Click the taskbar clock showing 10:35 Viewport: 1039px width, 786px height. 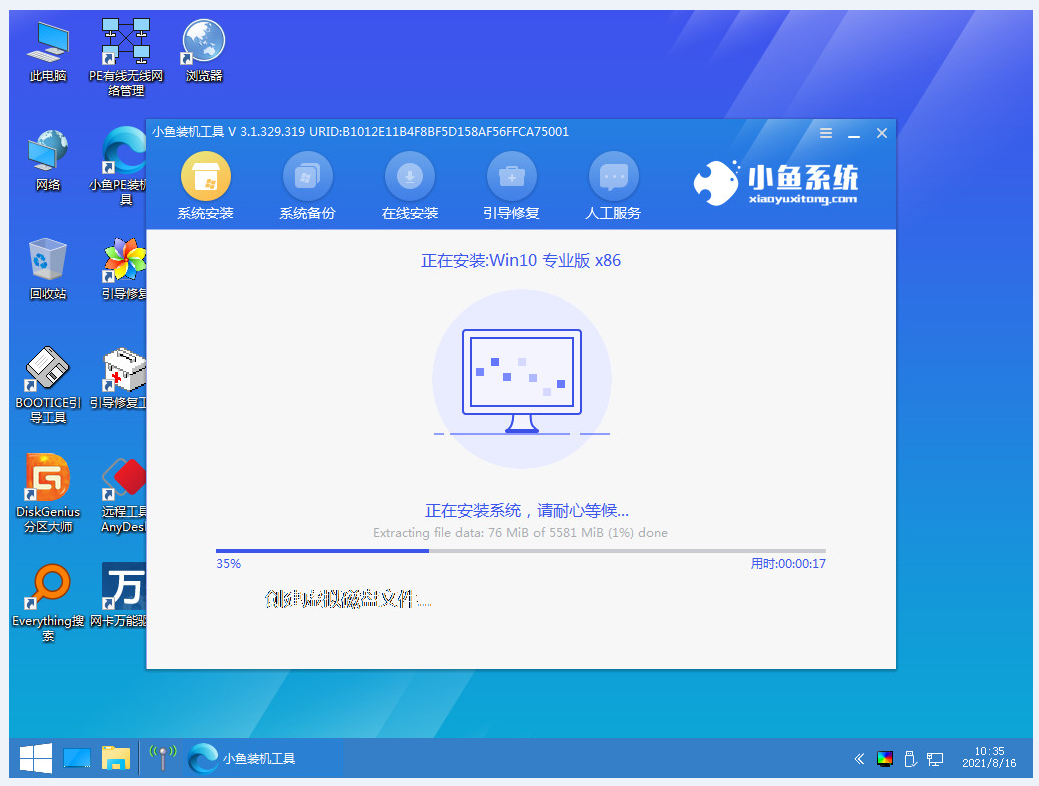click(991, 758)
